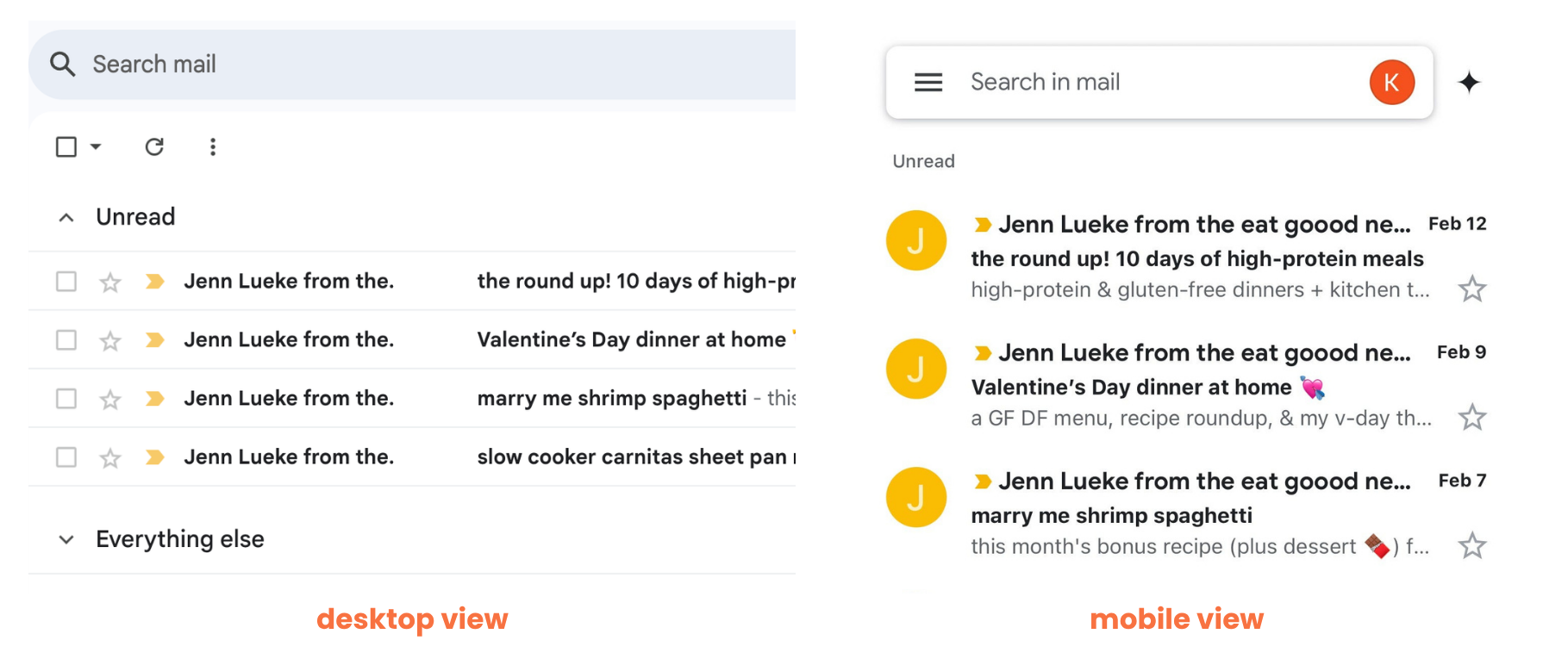Tap the Search in mail box
The width and height of the screenshot is (1568, 665).
click(1159, 83)
